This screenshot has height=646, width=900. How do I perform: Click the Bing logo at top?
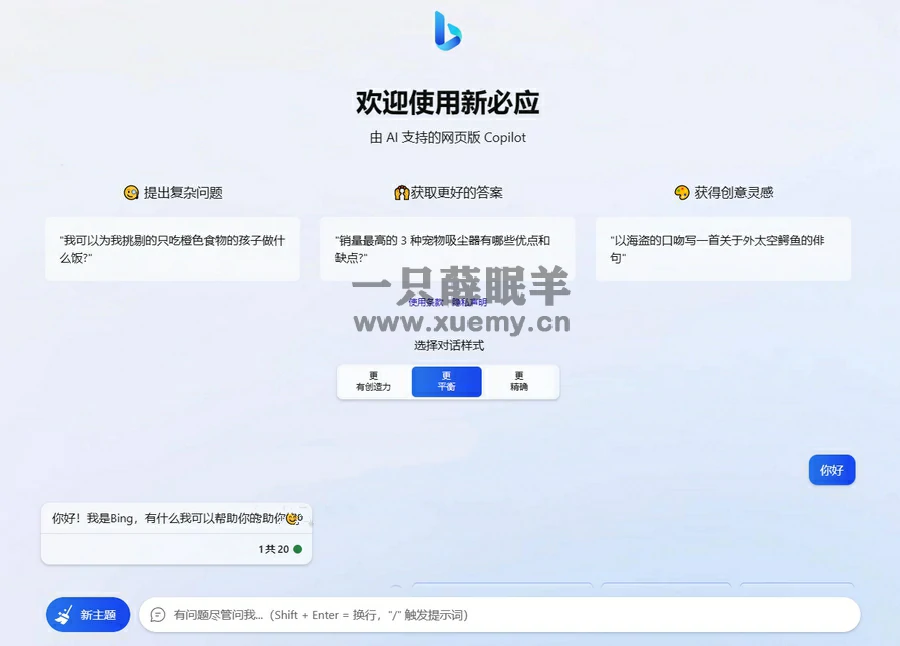coord(448,31)
